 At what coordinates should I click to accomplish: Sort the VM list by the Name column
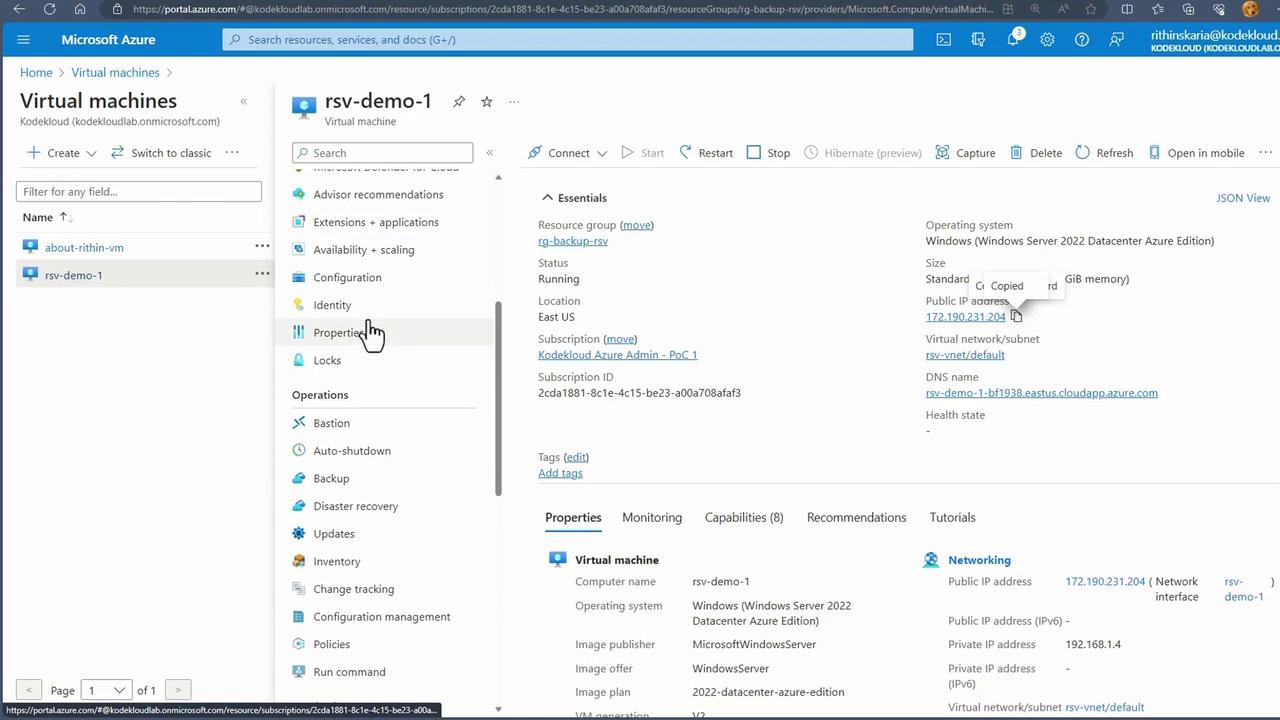pos(47,217)
